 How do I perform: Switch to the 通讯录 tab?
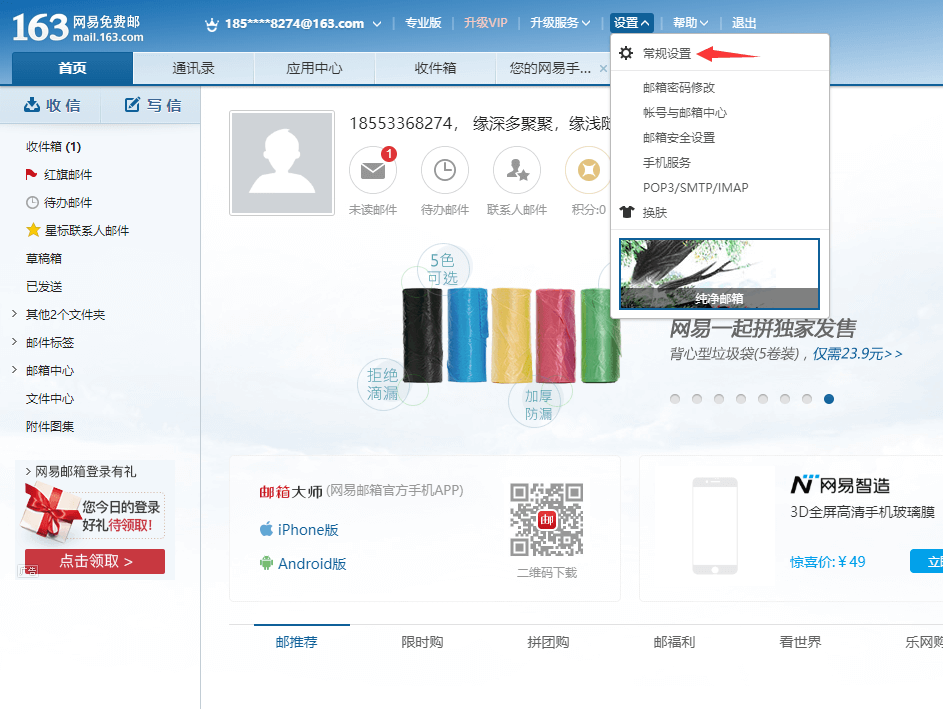click(193, 68)
